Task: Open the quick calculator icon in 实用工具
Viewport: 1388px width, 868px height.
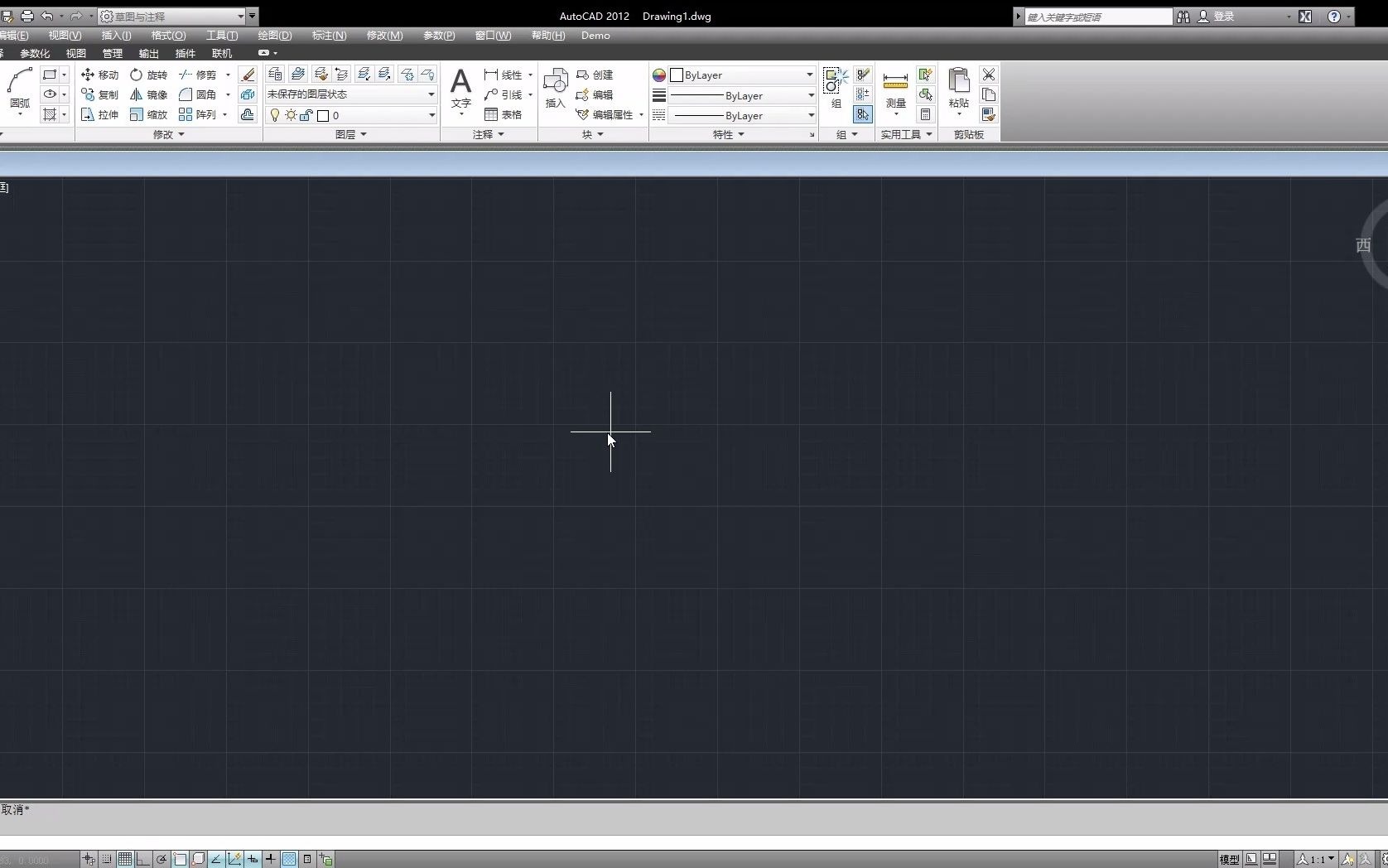Action: coord(925,114)
